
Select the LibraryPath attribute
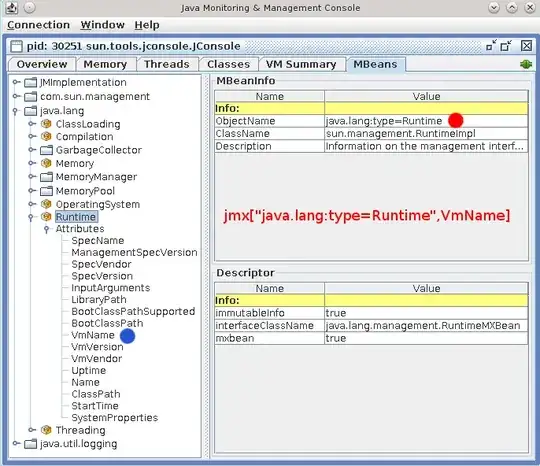coord(99,300)
